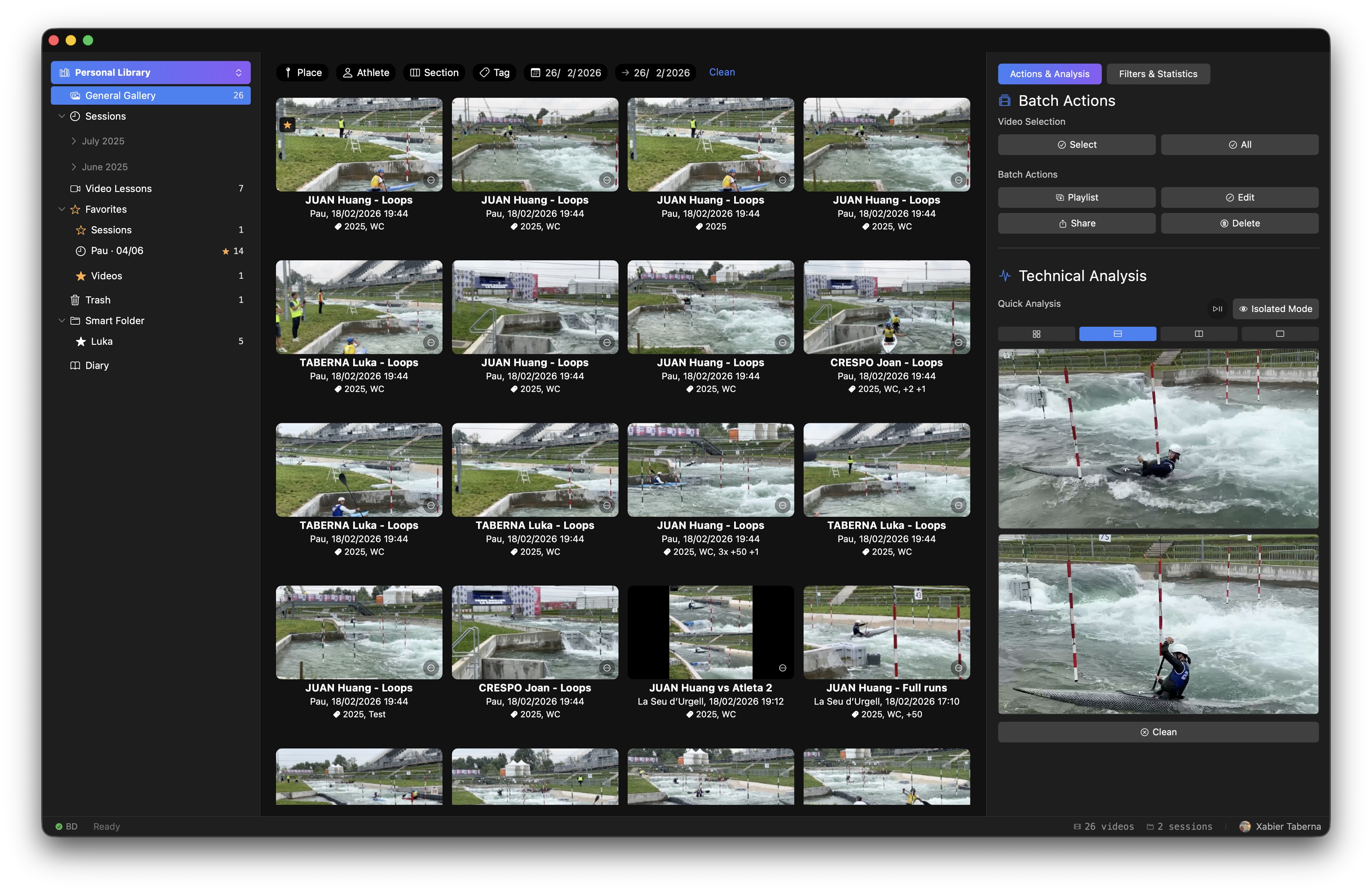
Task: Select the grid layout in Quick Analysis
Action: (x=1036, y=333)
